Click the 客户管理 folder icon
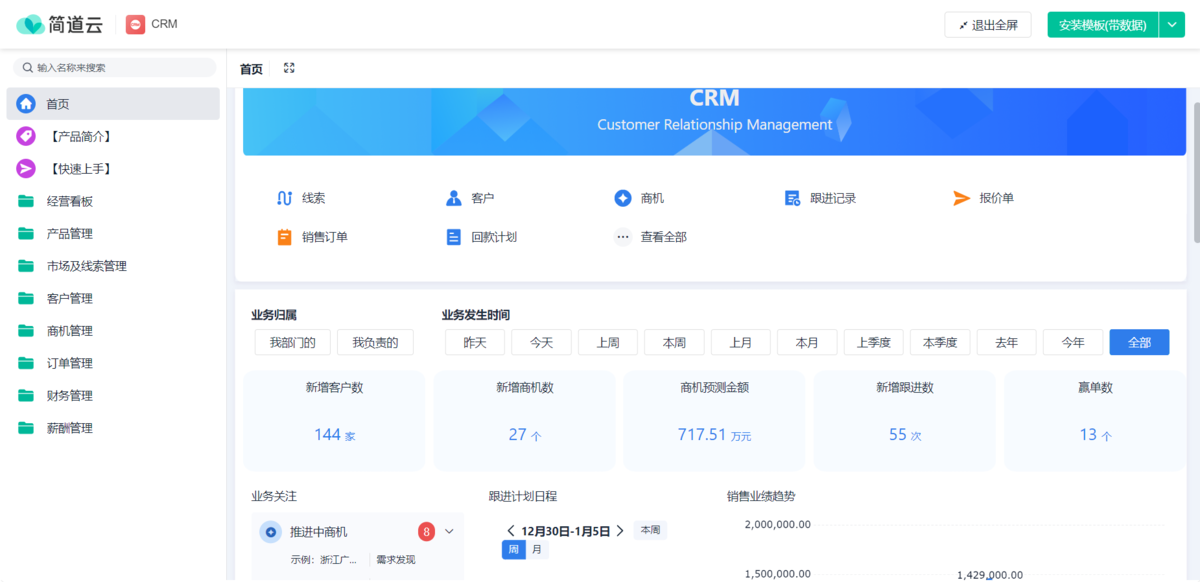 26,299
